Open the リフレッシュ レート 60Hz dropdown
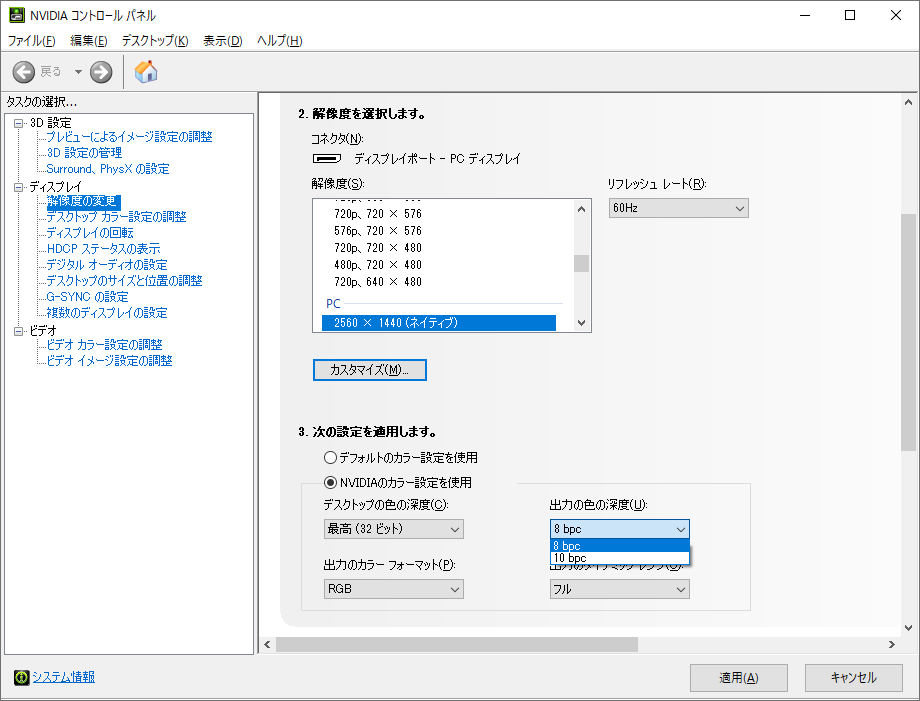The height and width of the screenshot is (701, 920). click(679, 208)
